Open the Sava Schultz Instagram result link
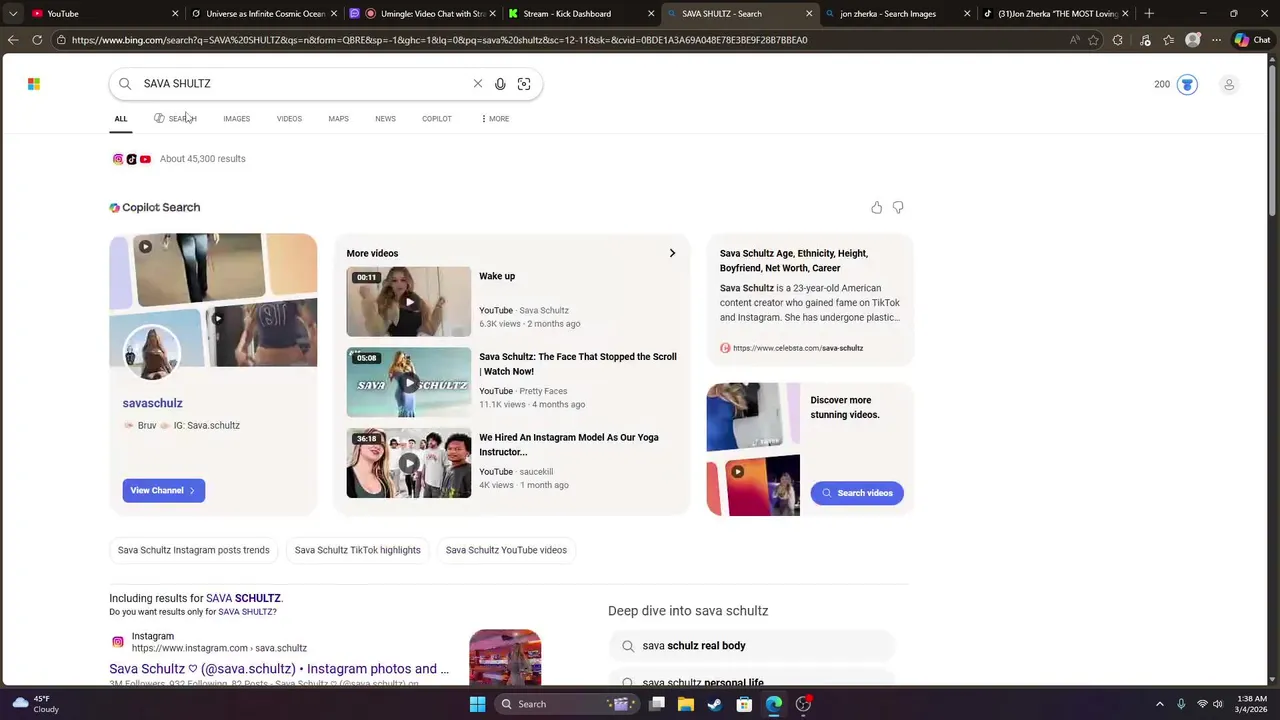Viewport: 1280px width, 720px height. point(279,669)
